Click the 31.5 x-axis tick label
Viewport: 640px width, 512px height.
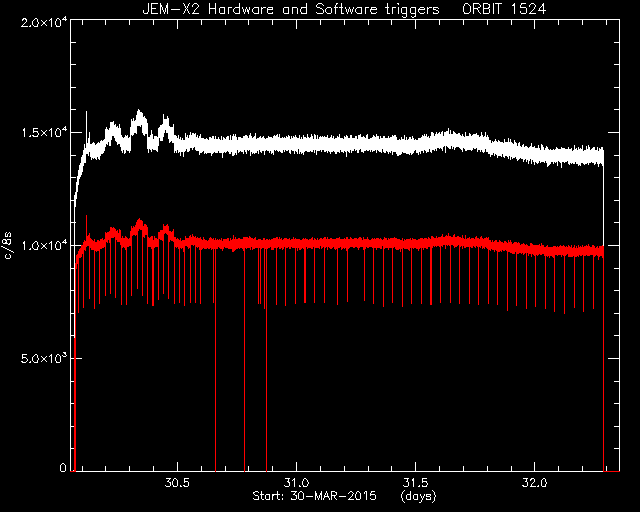pos(416,483)
